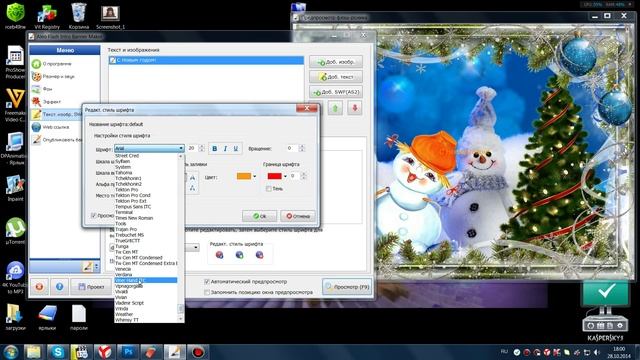Click the red font border color swatch
Screen dimensions: 640x360
click(x=274, y=176)
